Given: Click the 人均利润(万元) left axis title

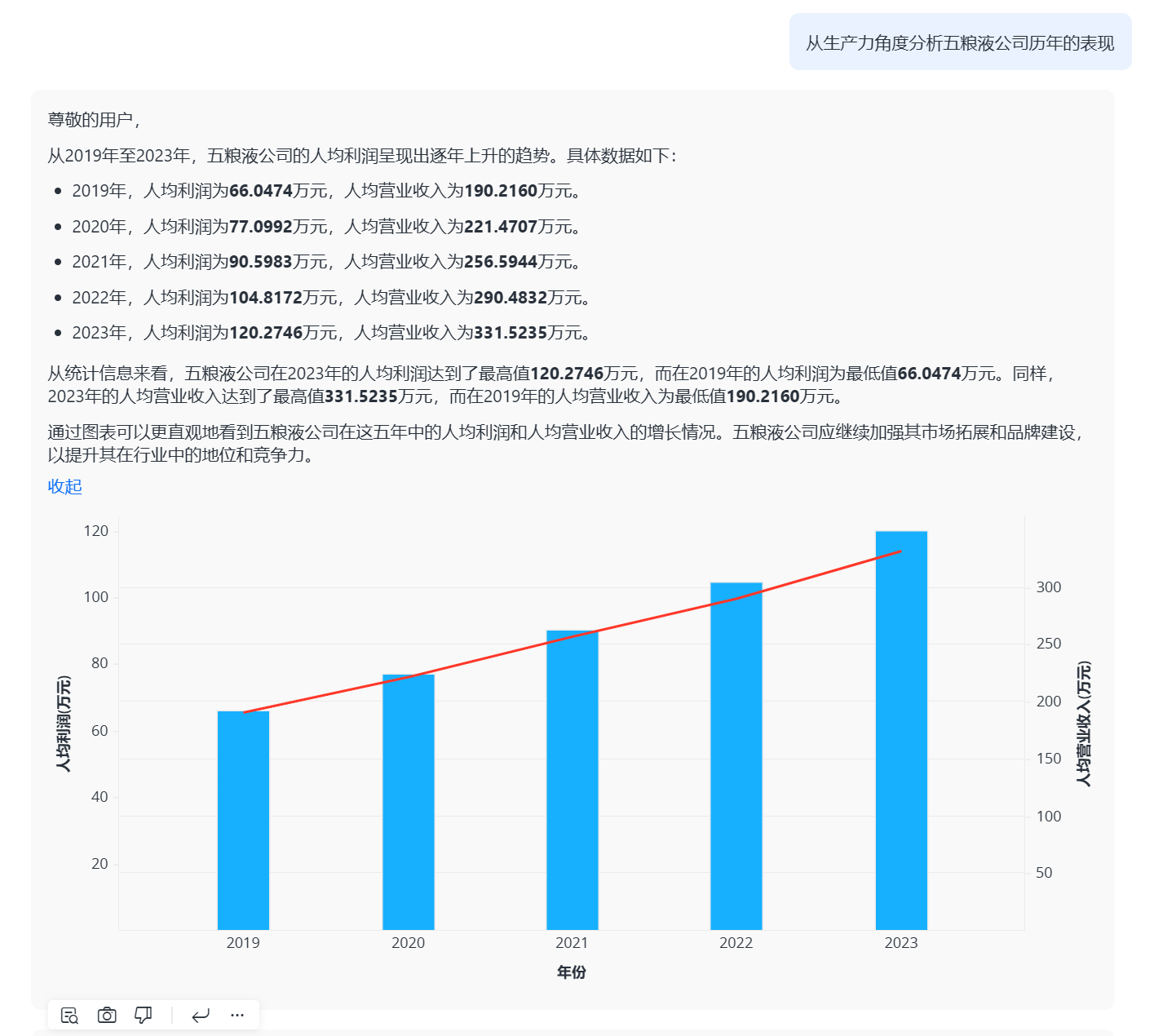Looking at the screenshot, I should [64, 724].
